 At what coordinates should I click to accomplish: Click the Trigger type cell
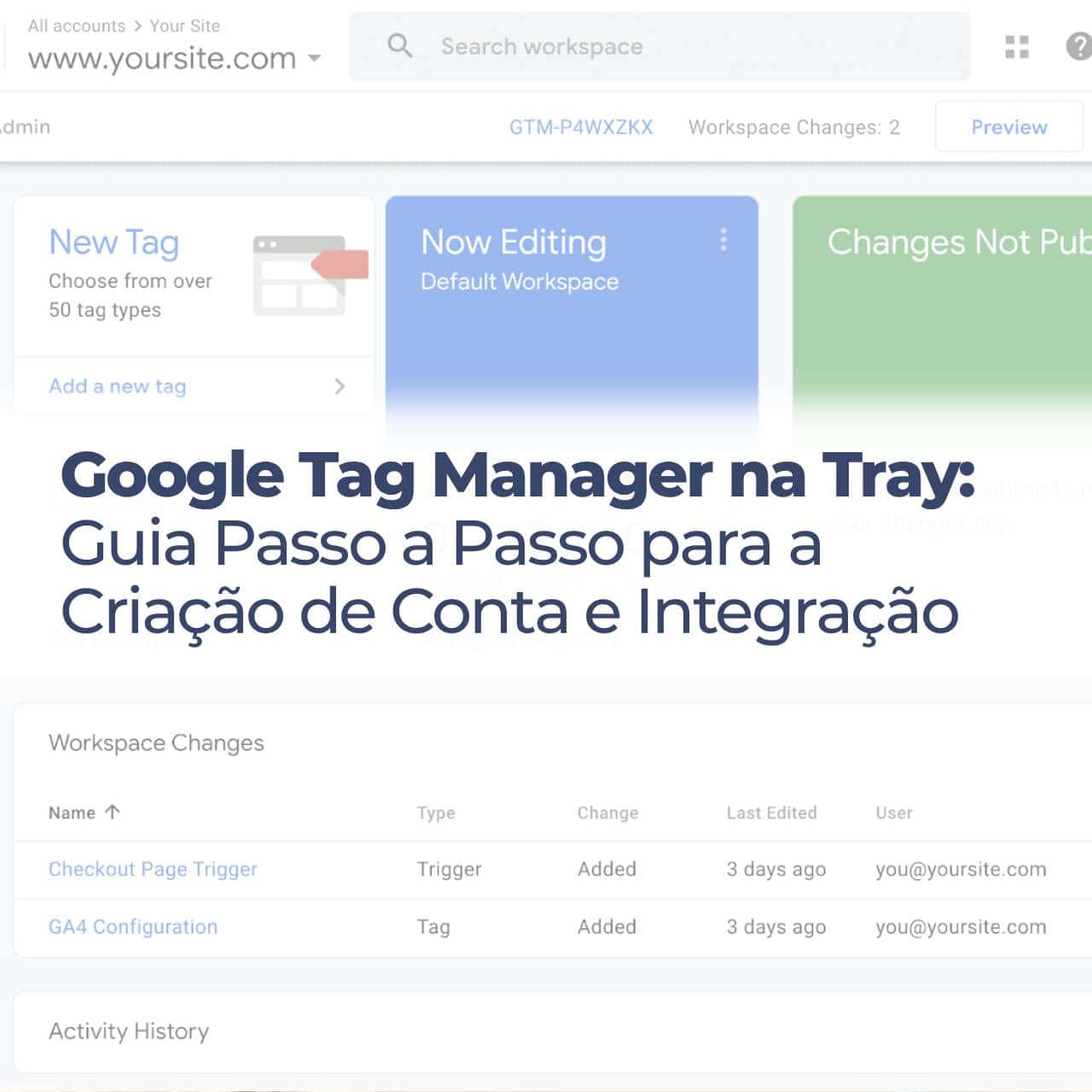pyautogui.click(x=449, y=869)
